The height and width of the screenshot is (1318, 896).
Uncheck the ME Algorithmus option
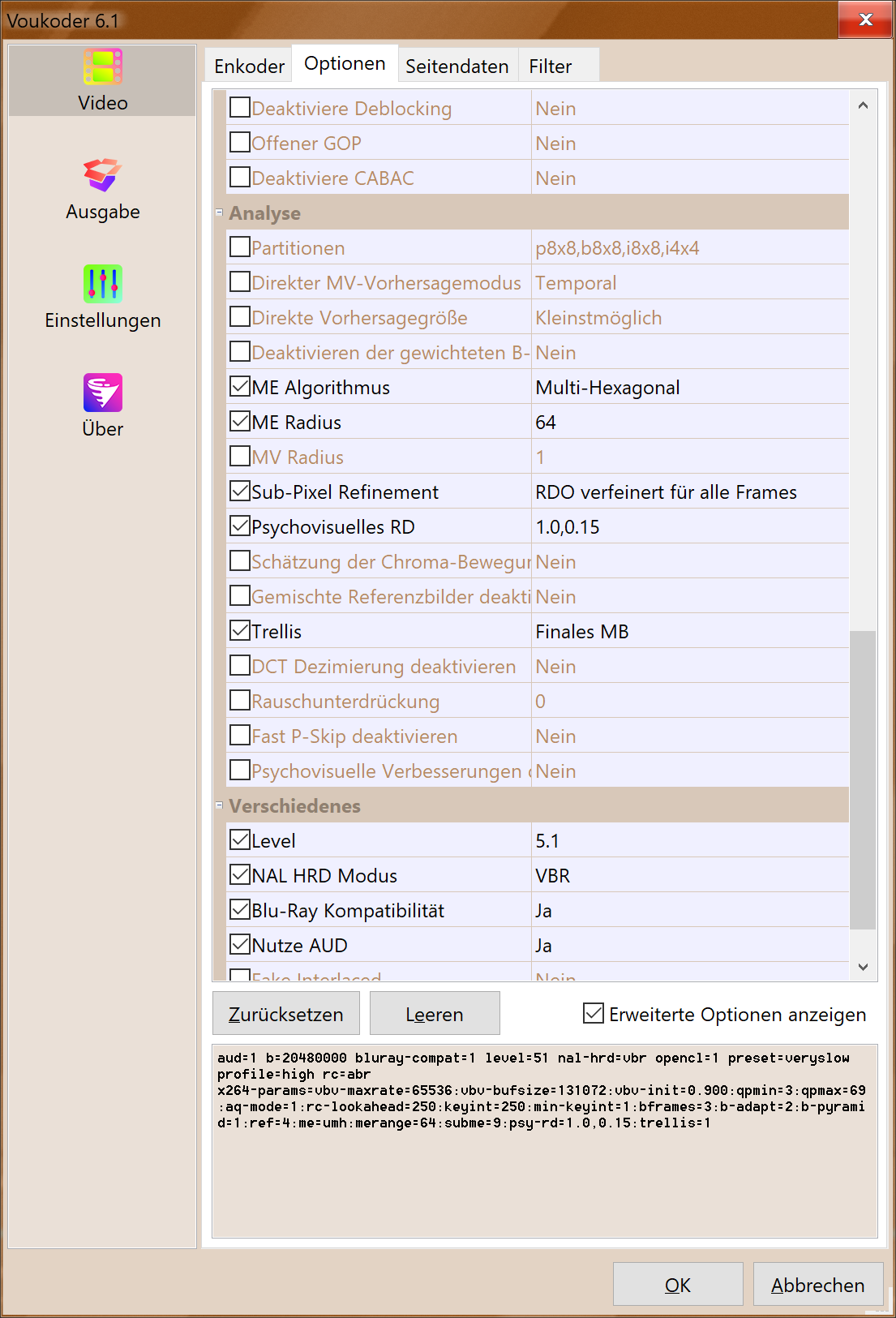coord(240,386)
